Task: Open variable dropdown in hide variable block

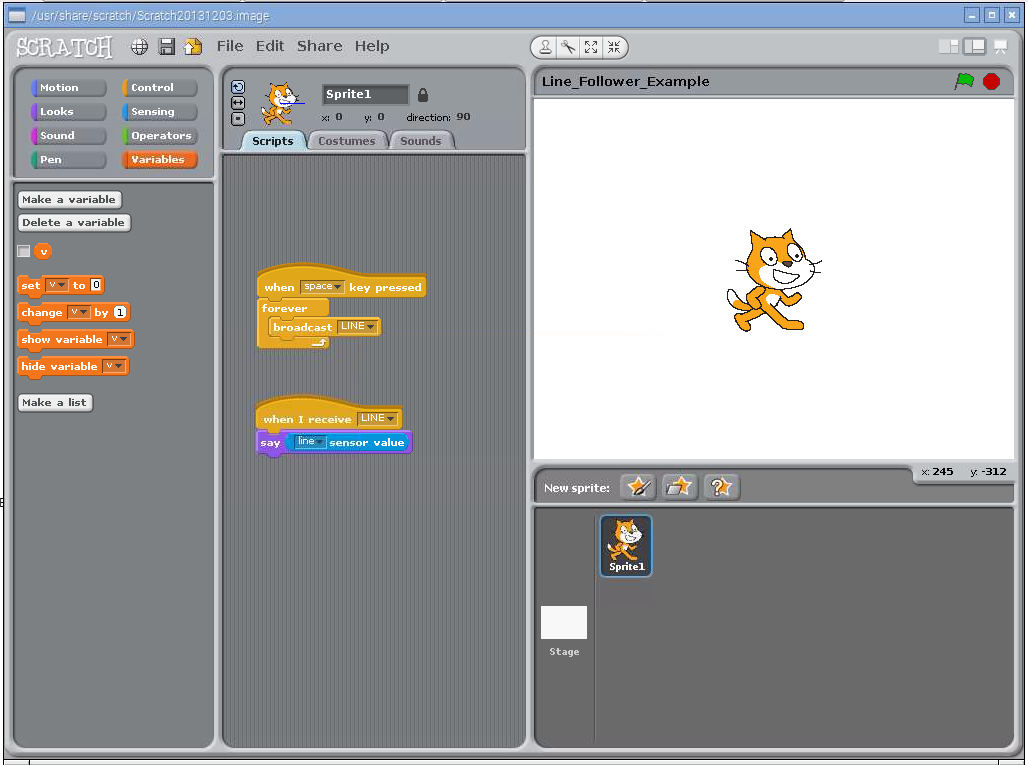Action: tap(114, 366)
